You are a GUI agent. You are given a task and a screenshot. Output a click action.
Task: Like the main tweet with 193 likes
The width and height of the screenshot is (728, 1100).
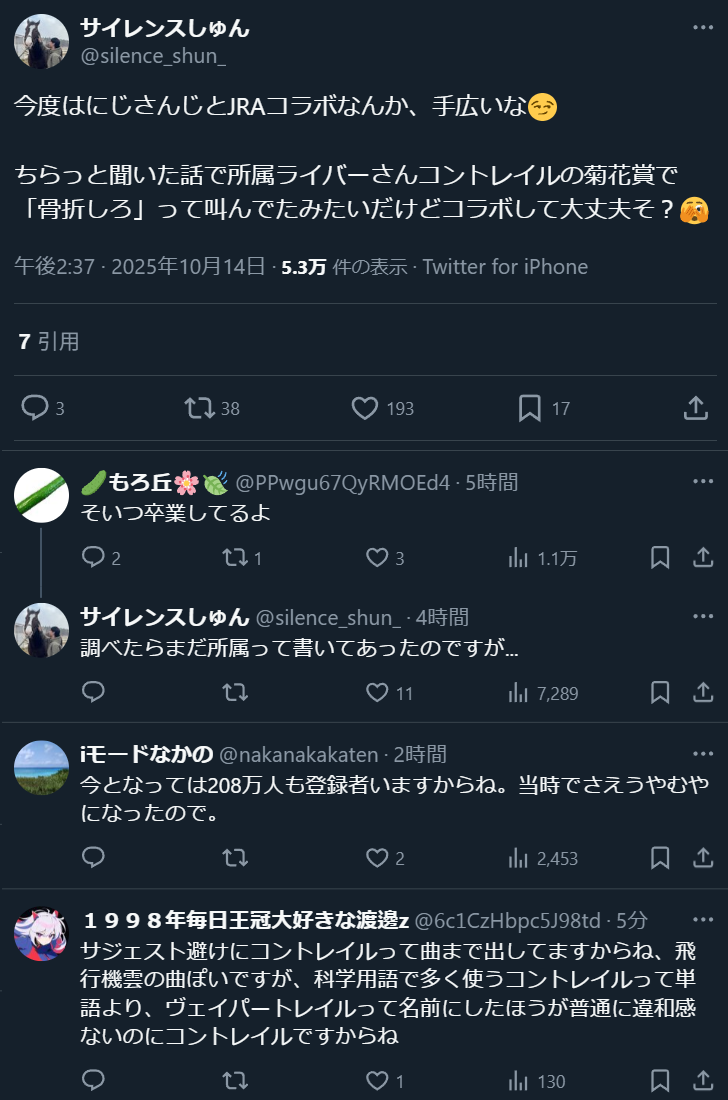click(x=365, y=408)
